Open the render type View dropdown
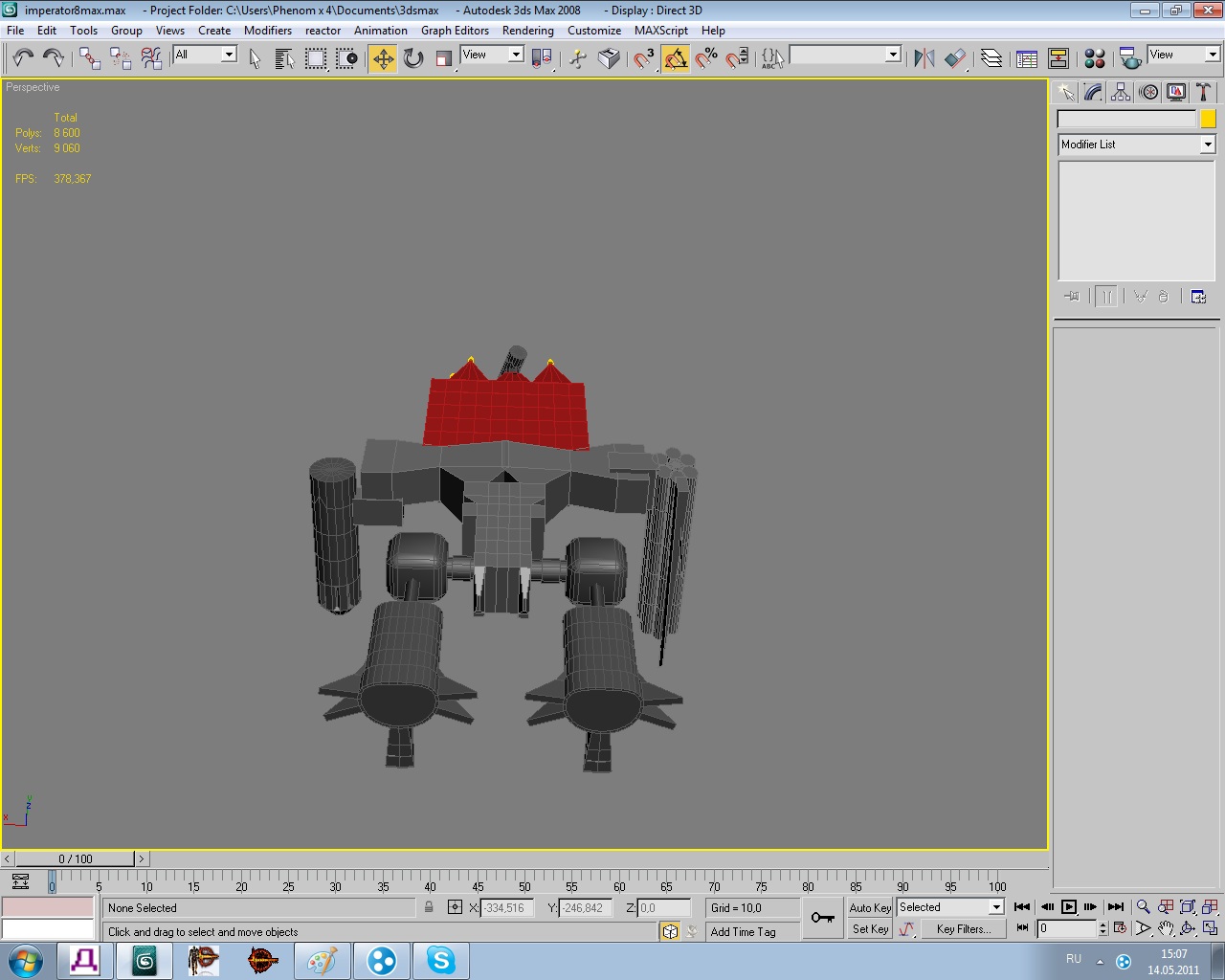 pyautogui.click(x=1184, y=55)
